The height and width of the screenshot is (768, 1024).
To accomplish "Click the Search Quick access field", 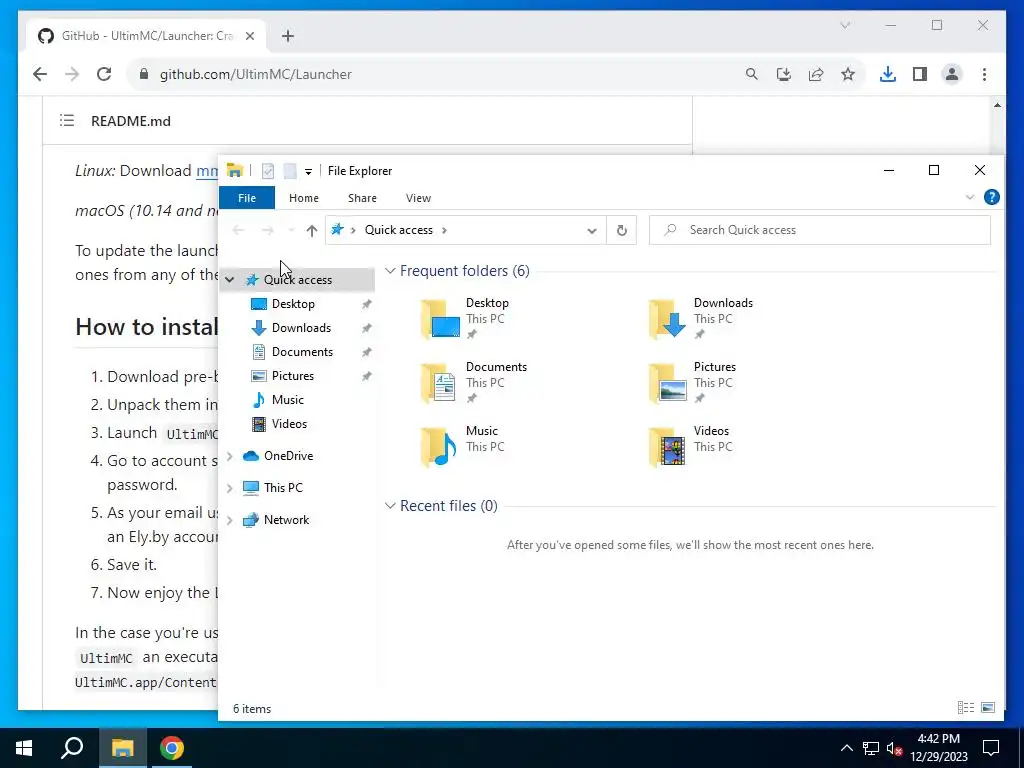I will point(820,230).
